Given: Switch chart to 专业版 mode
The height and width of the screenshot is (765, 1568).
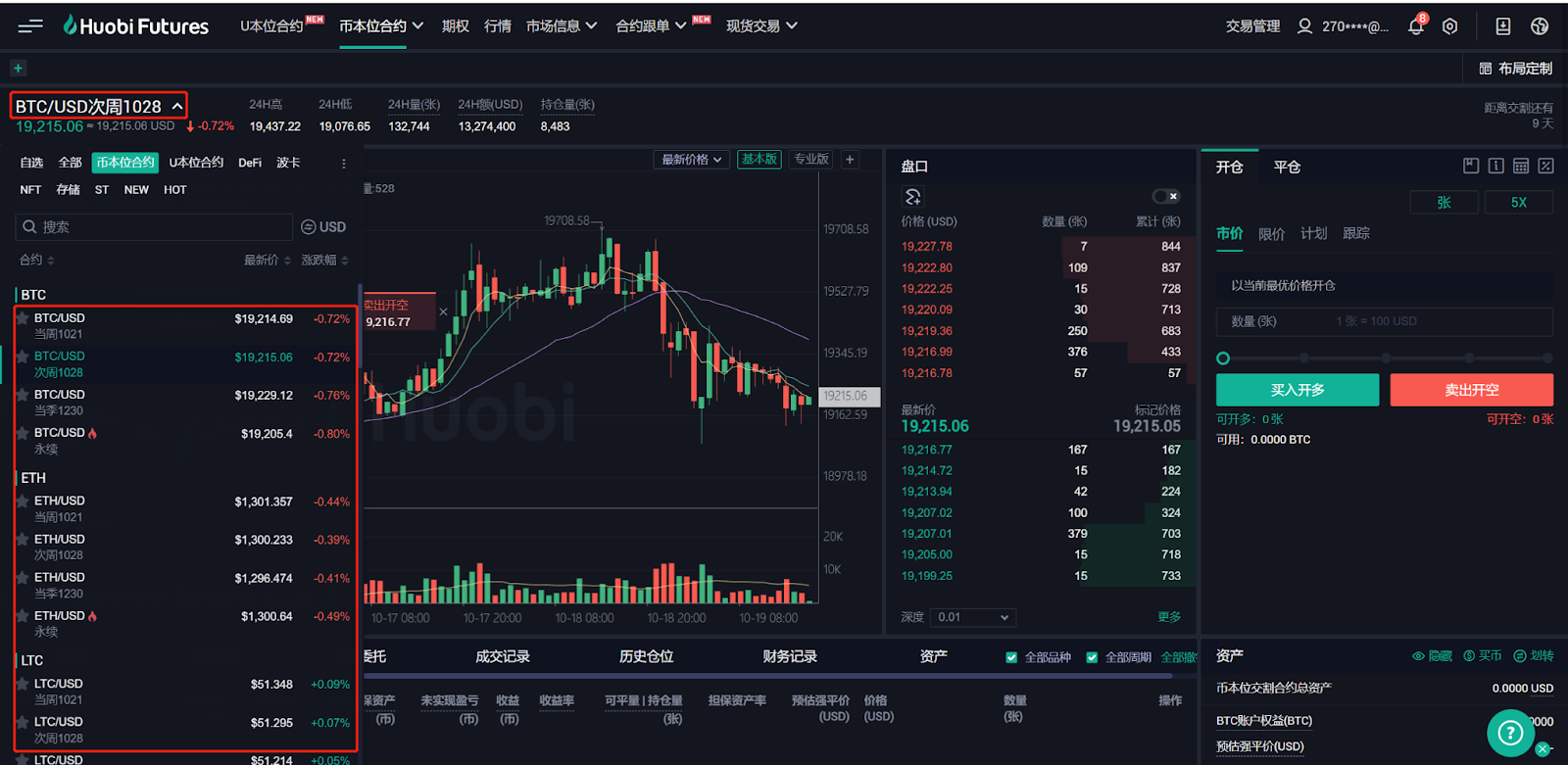Looking at the screenshot, I should tap(811, 160).
